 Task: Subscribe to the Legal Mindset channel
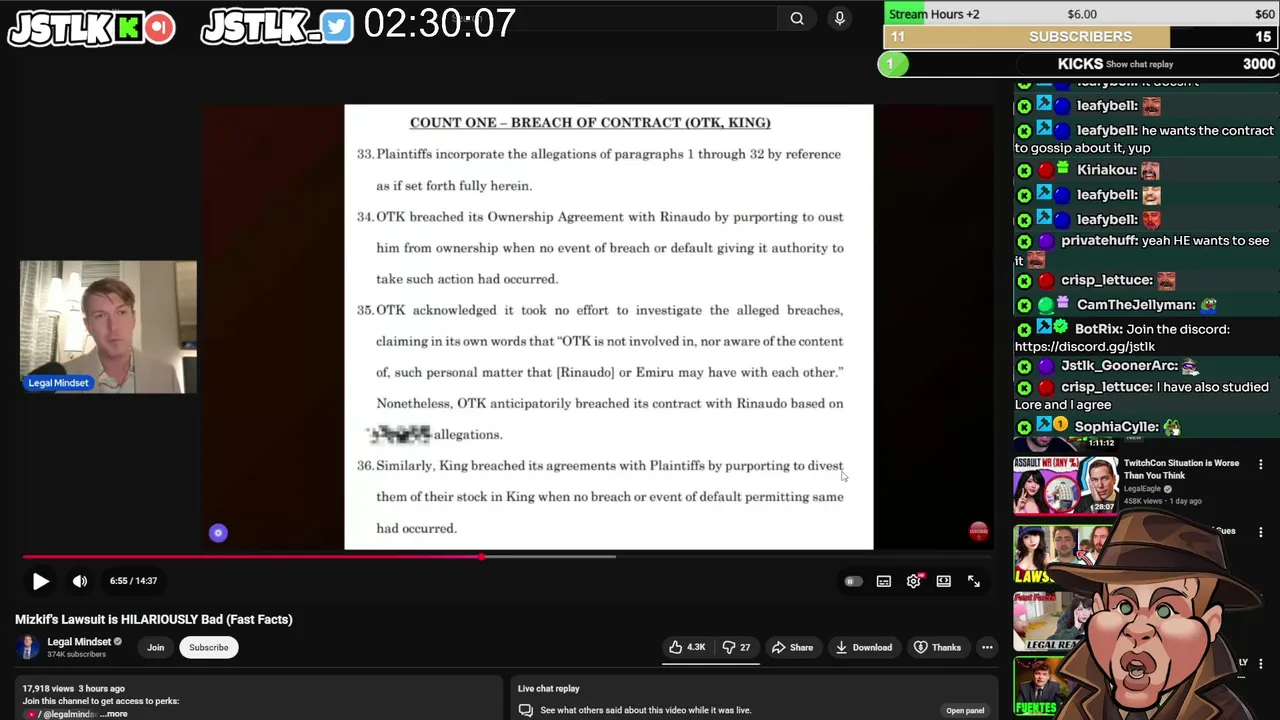[x=209, y=647]
